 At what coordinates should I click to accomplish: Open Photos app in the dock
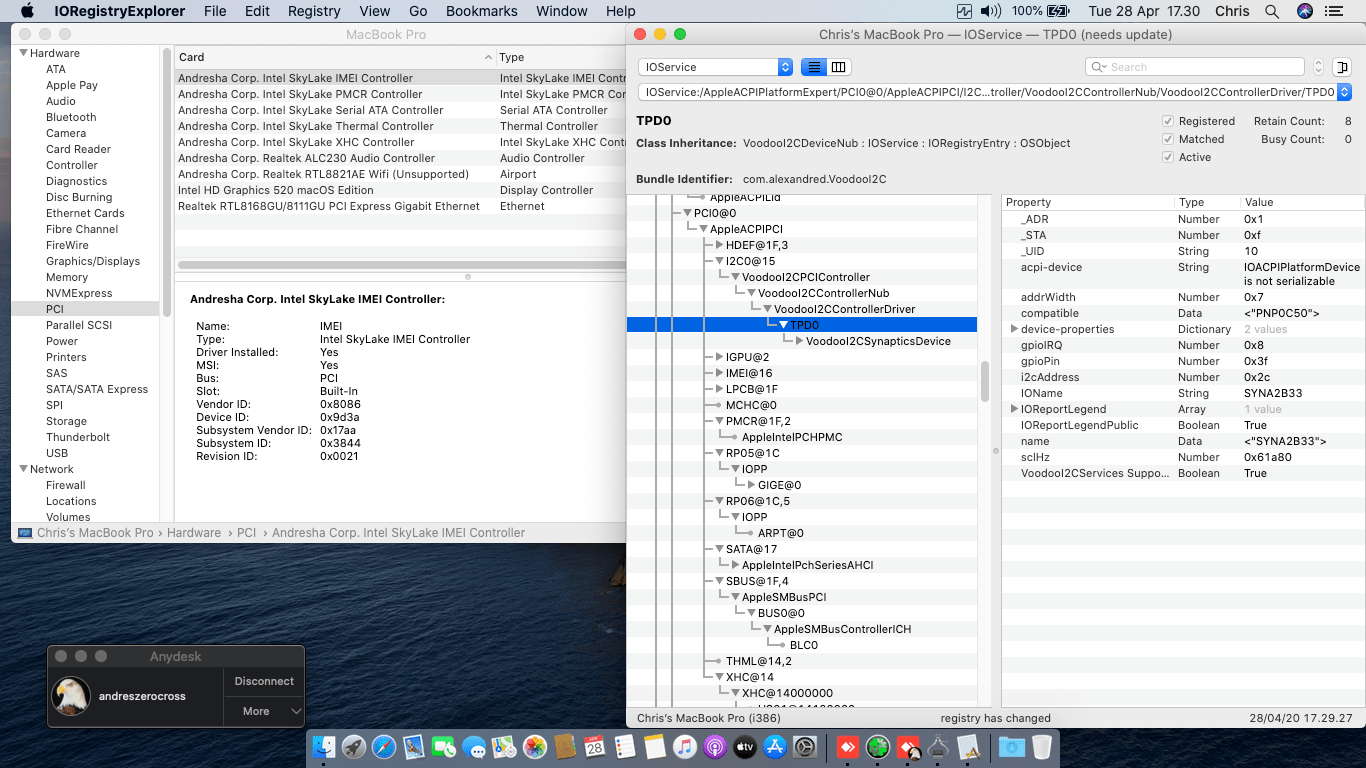pos(534,746)
